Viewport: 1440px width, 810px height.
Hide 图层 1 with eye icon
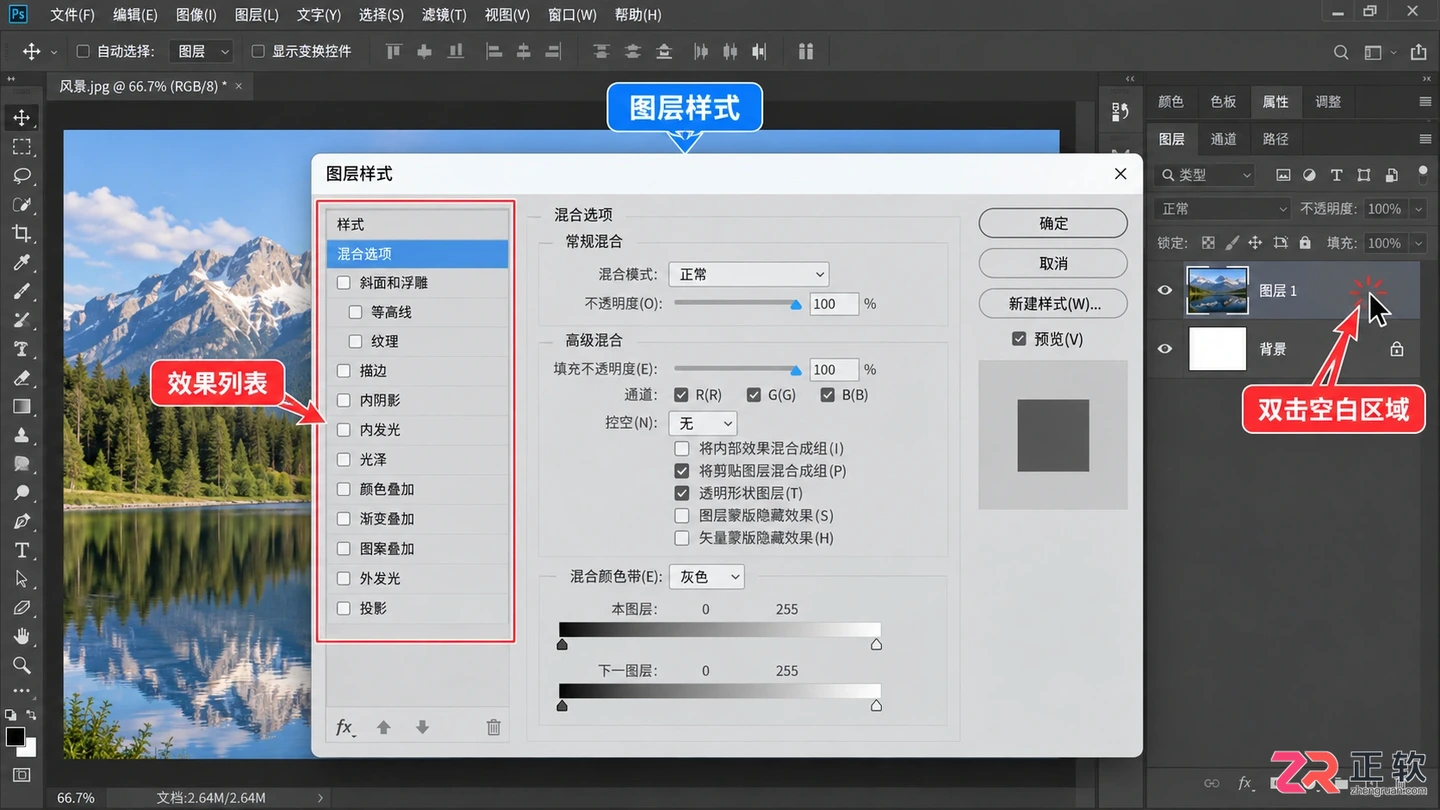tap(1164, 290)
